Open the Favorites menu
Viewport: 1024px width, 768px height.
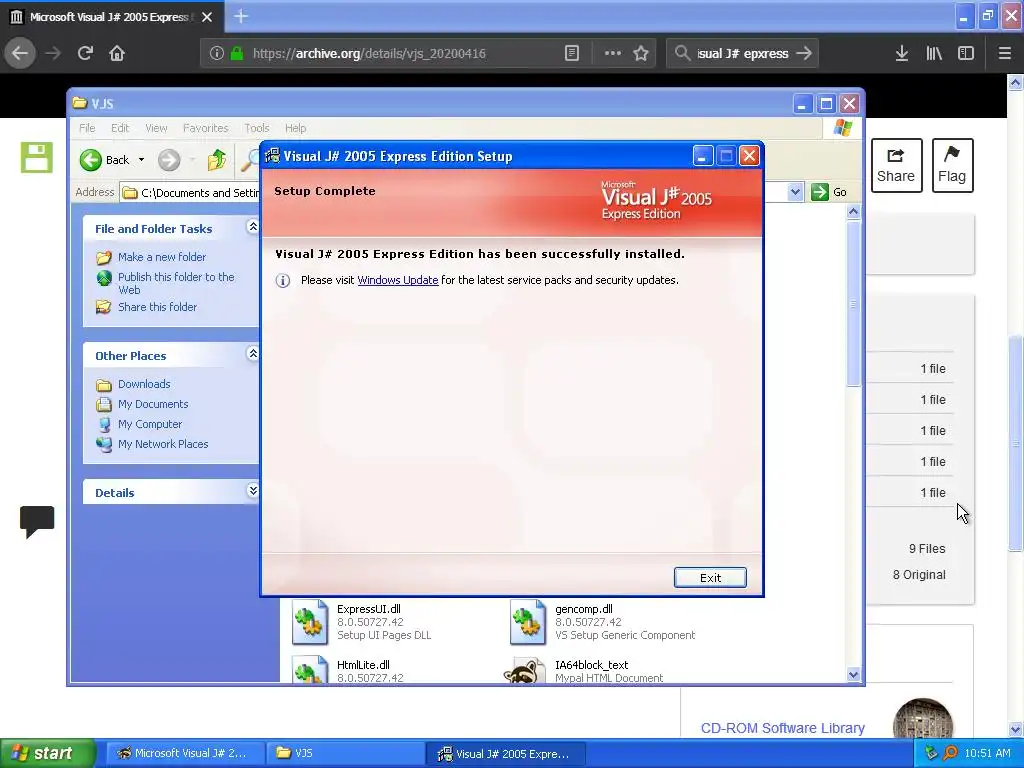pos(206,128)
